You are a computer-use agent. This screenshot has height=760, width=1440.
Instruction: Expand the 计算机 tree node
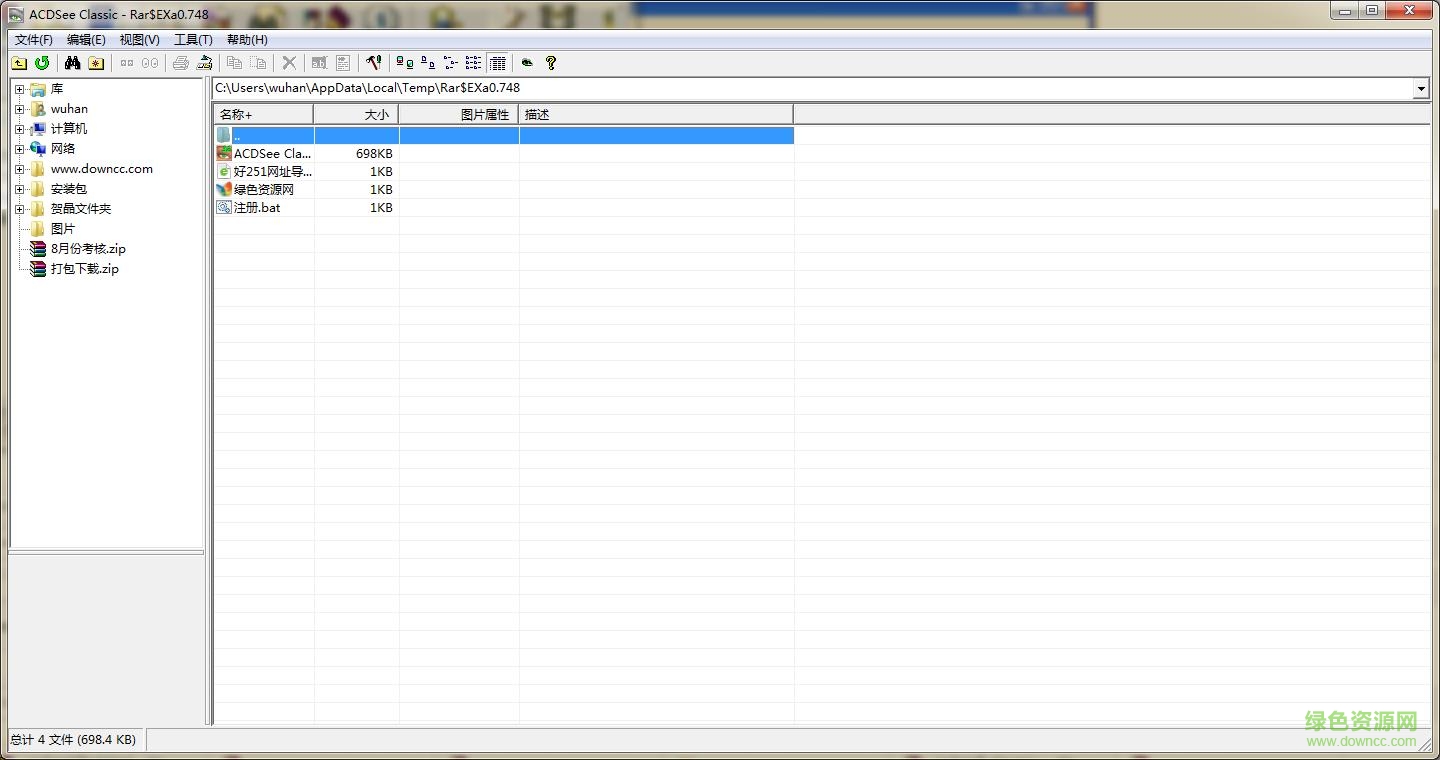pyautogui.click(x=20, y=128)
